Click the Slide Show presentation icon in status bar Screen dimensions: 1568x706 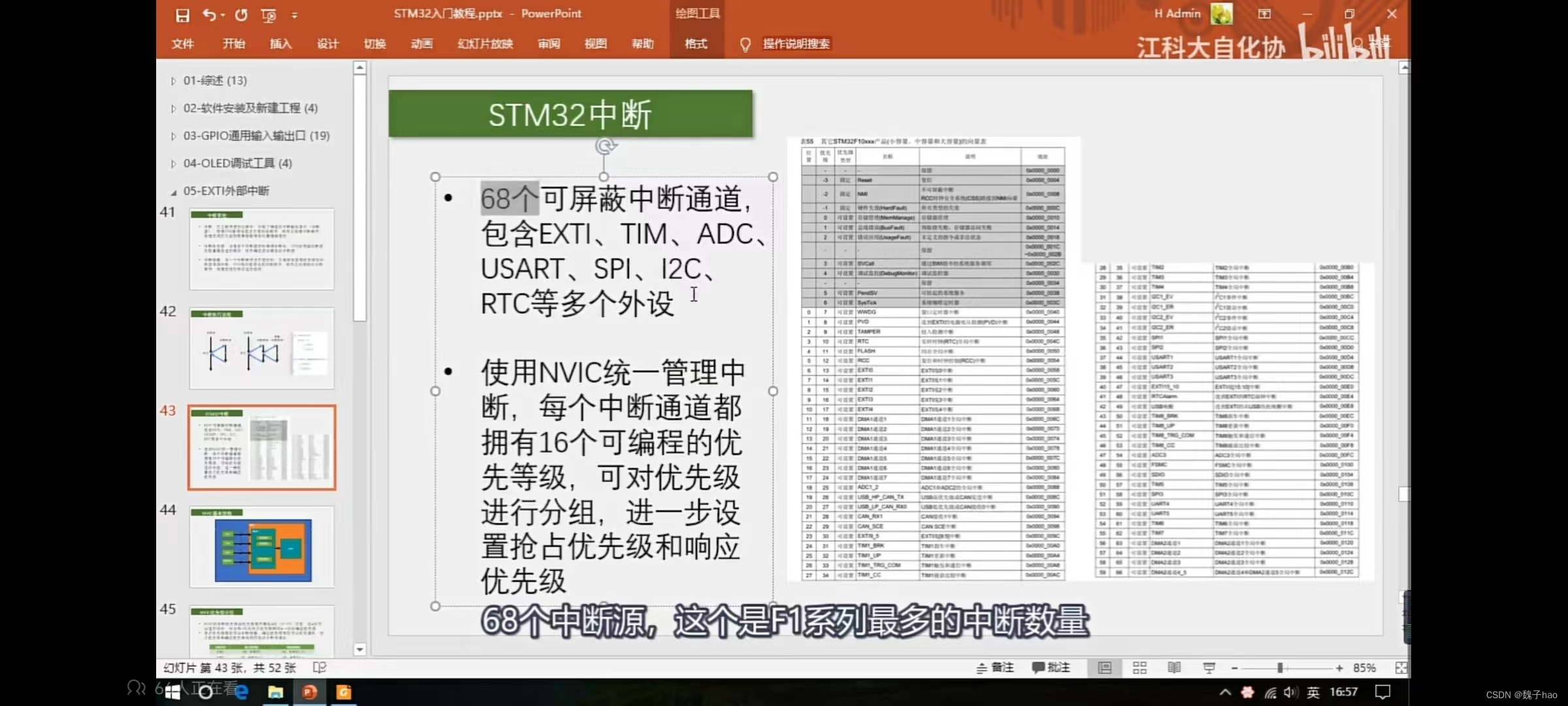coord(1209,667)
